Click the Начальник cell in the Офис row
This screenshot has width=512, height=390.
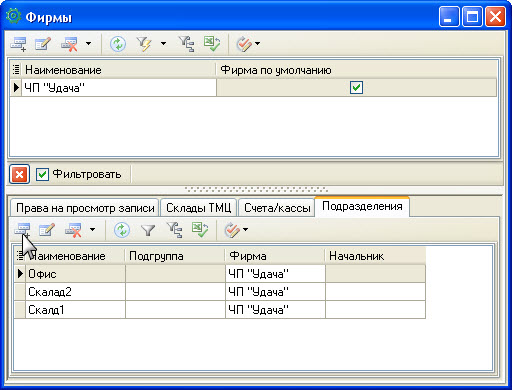[x=375, y=274]
